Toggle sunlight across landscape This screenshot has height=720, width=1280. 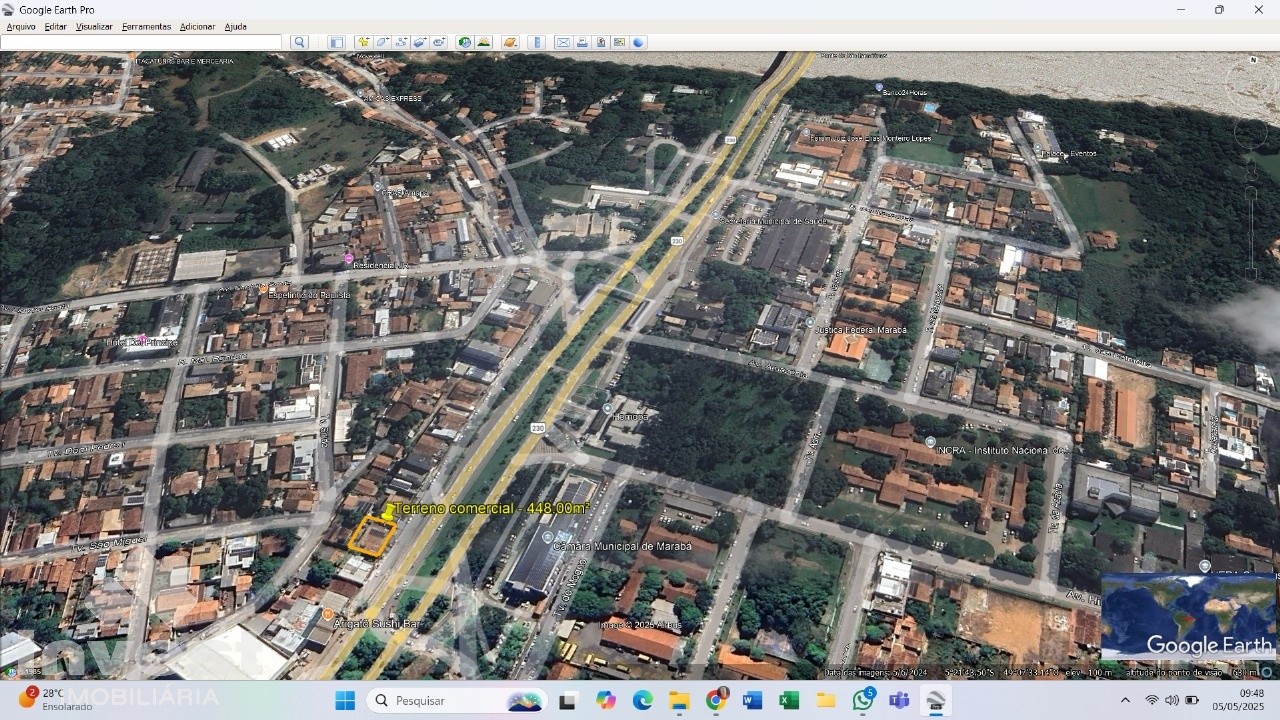click(484, 42)
